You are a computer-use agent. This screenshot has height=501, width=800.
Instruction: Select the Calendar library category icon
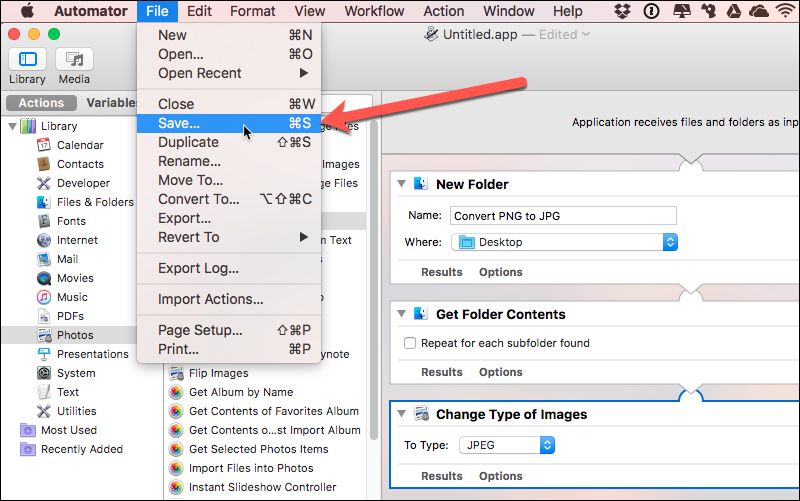(x=44, y=145)
